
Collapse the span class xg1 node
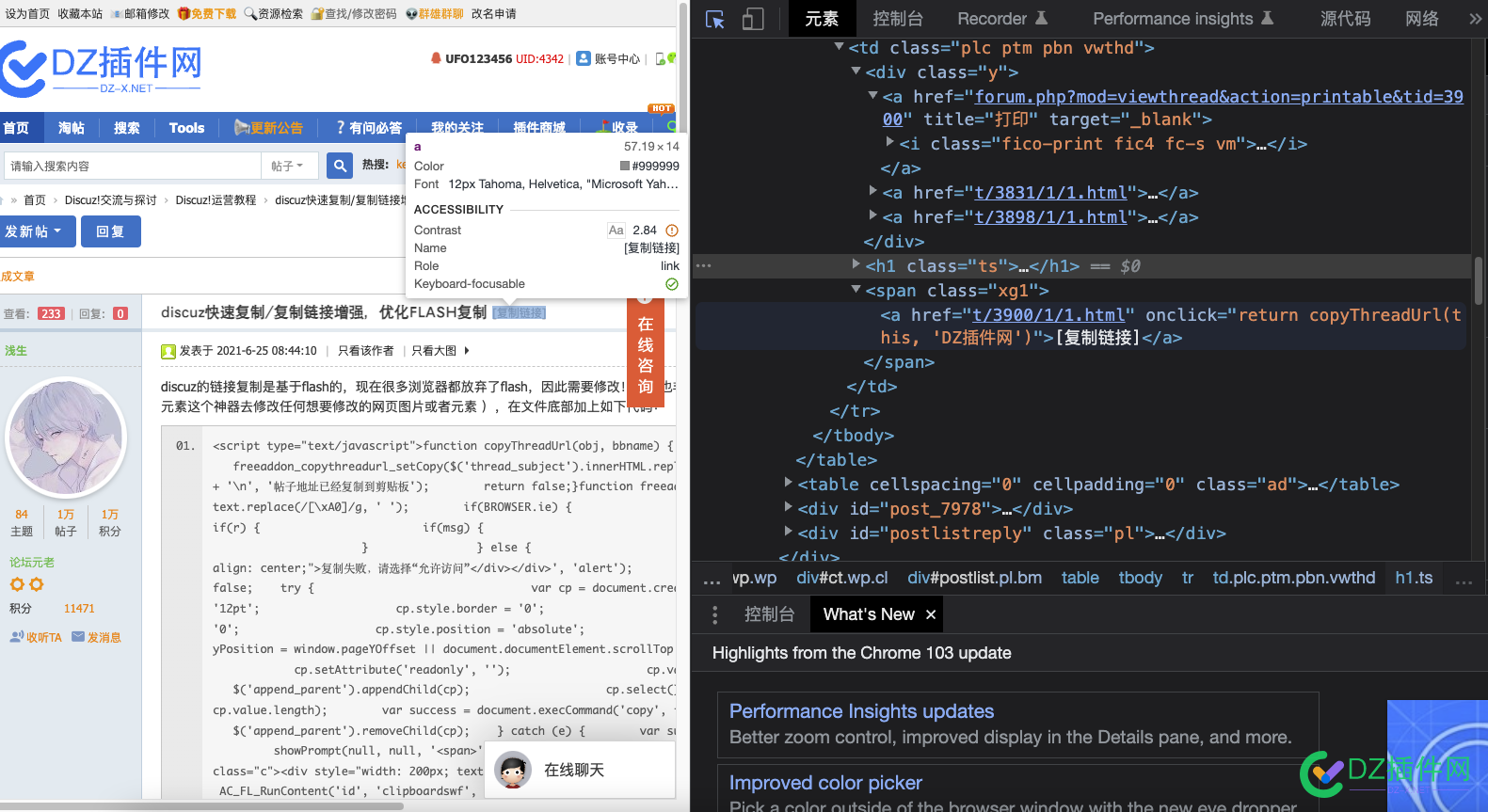coord(856,290)
